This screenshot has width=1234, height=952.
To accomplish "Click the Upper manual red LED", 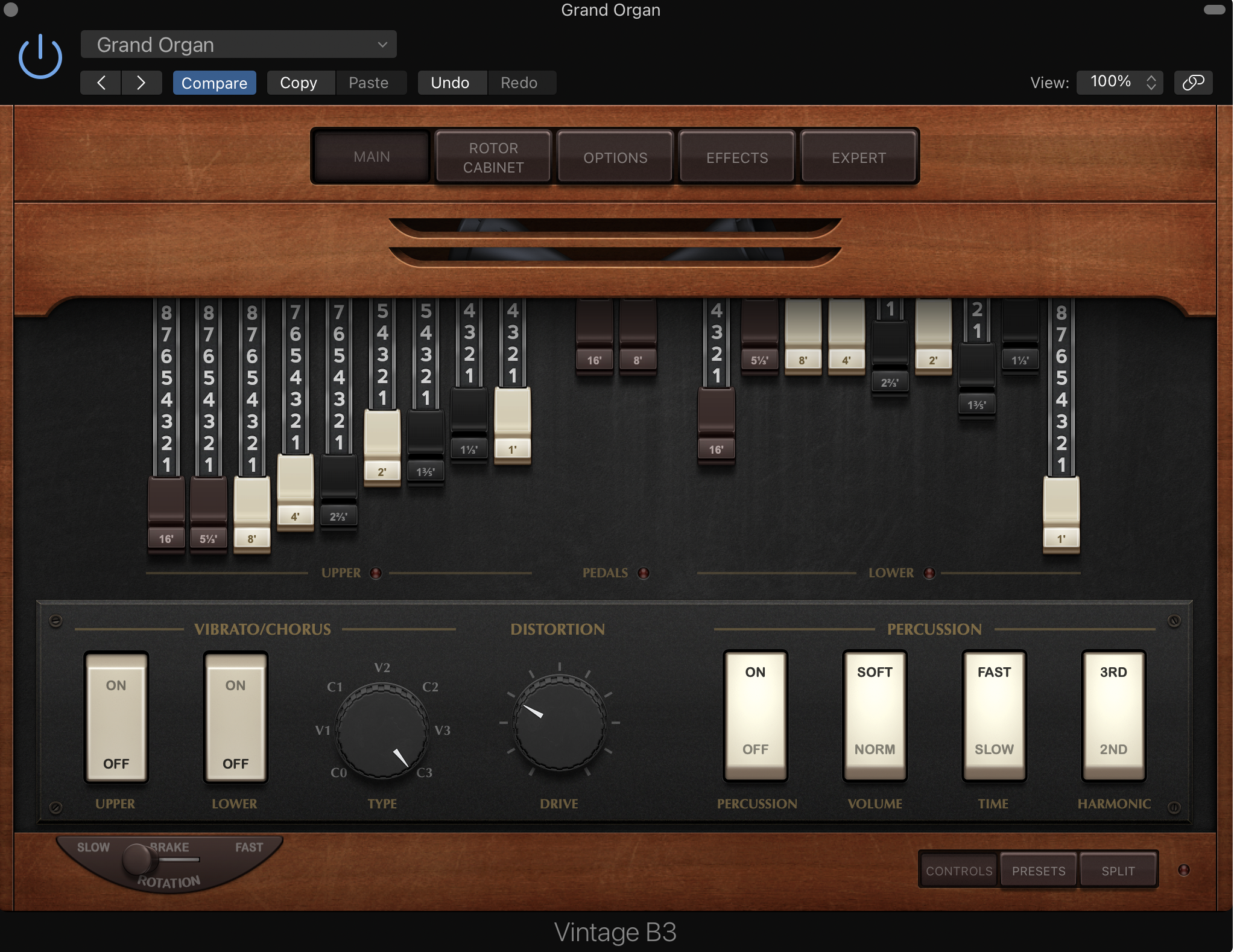I will coord(376,573).
